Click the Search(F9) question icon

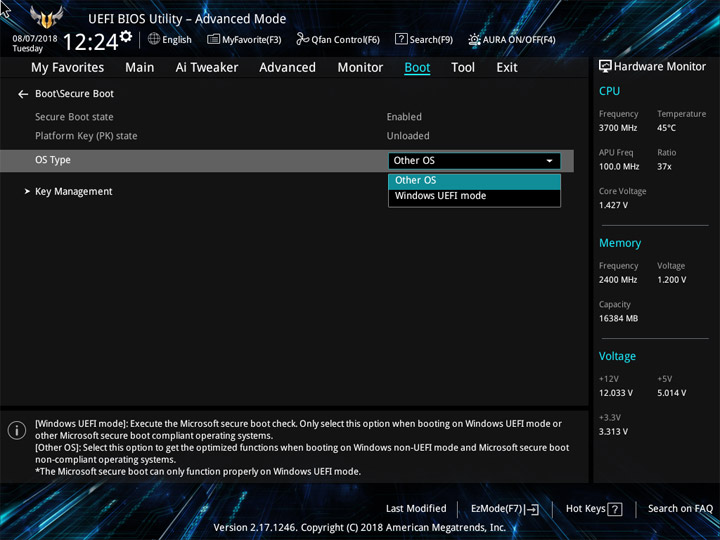pos(401,39)
